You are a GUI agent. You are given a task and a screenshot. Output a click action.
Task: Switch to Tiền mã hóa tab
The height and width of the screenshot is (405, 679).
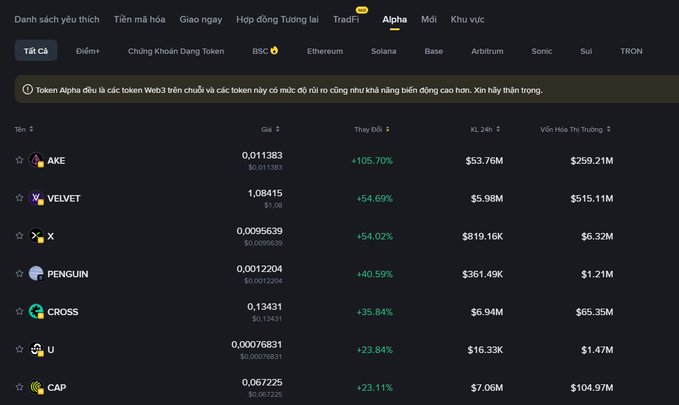pyautogui.click(x=139, y=19)
